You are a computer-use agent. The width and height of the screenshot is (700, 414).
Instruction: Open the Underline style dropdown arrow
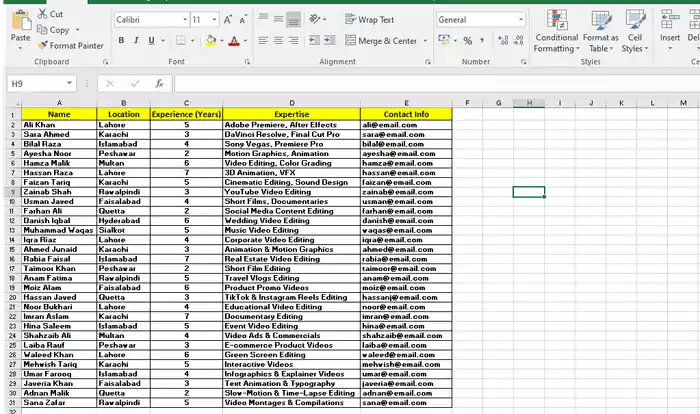coord(163,41)
